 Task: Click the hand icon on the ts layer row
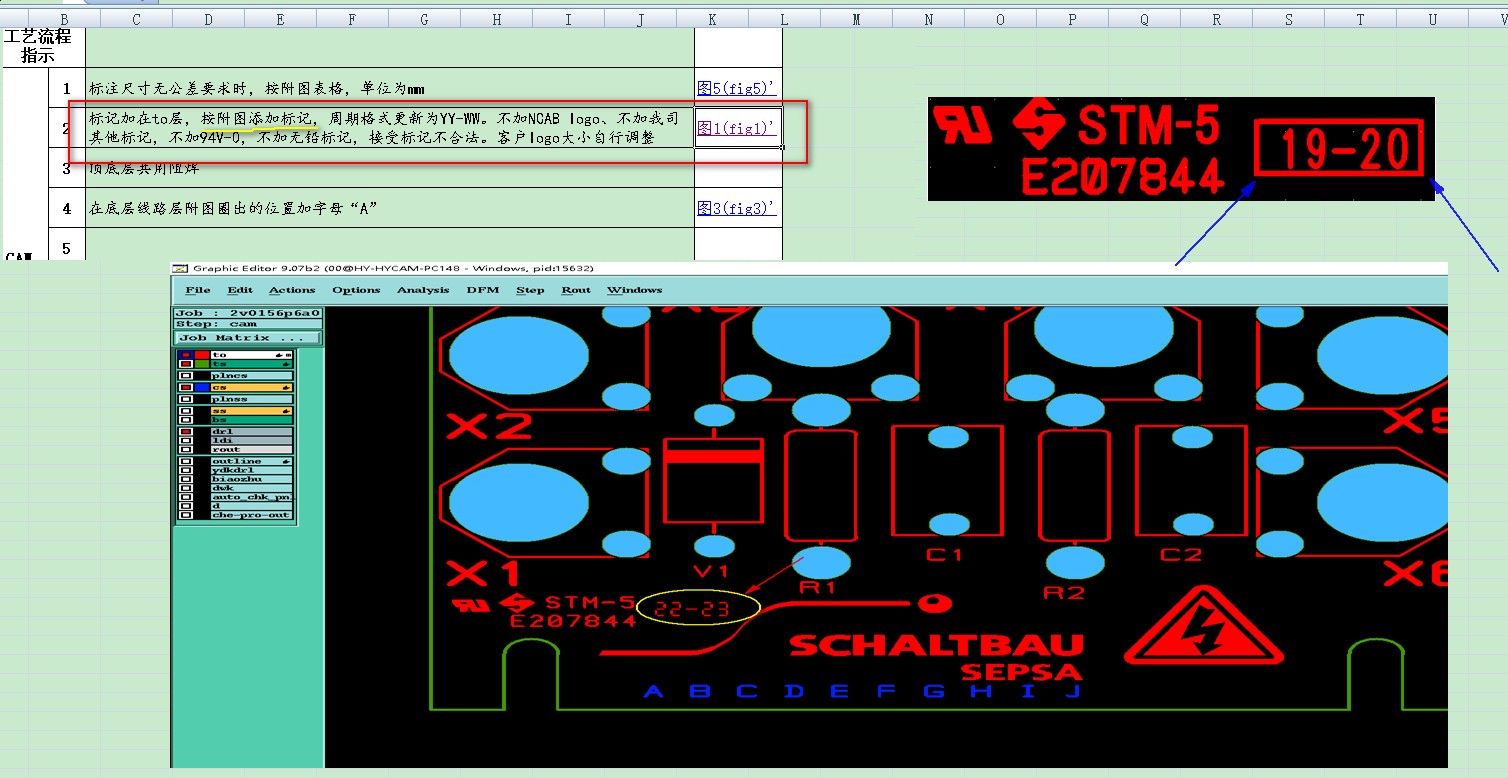point(287,364)
